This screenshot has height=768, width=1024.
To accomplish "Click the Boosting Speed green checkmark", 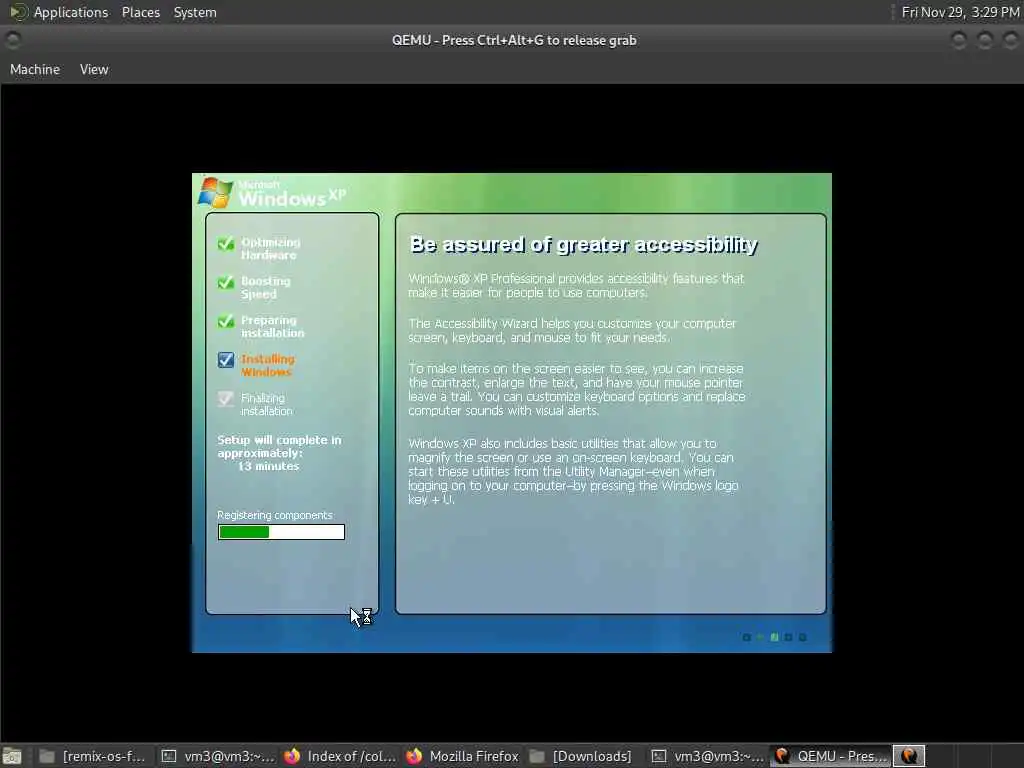I will click(226, 283).
